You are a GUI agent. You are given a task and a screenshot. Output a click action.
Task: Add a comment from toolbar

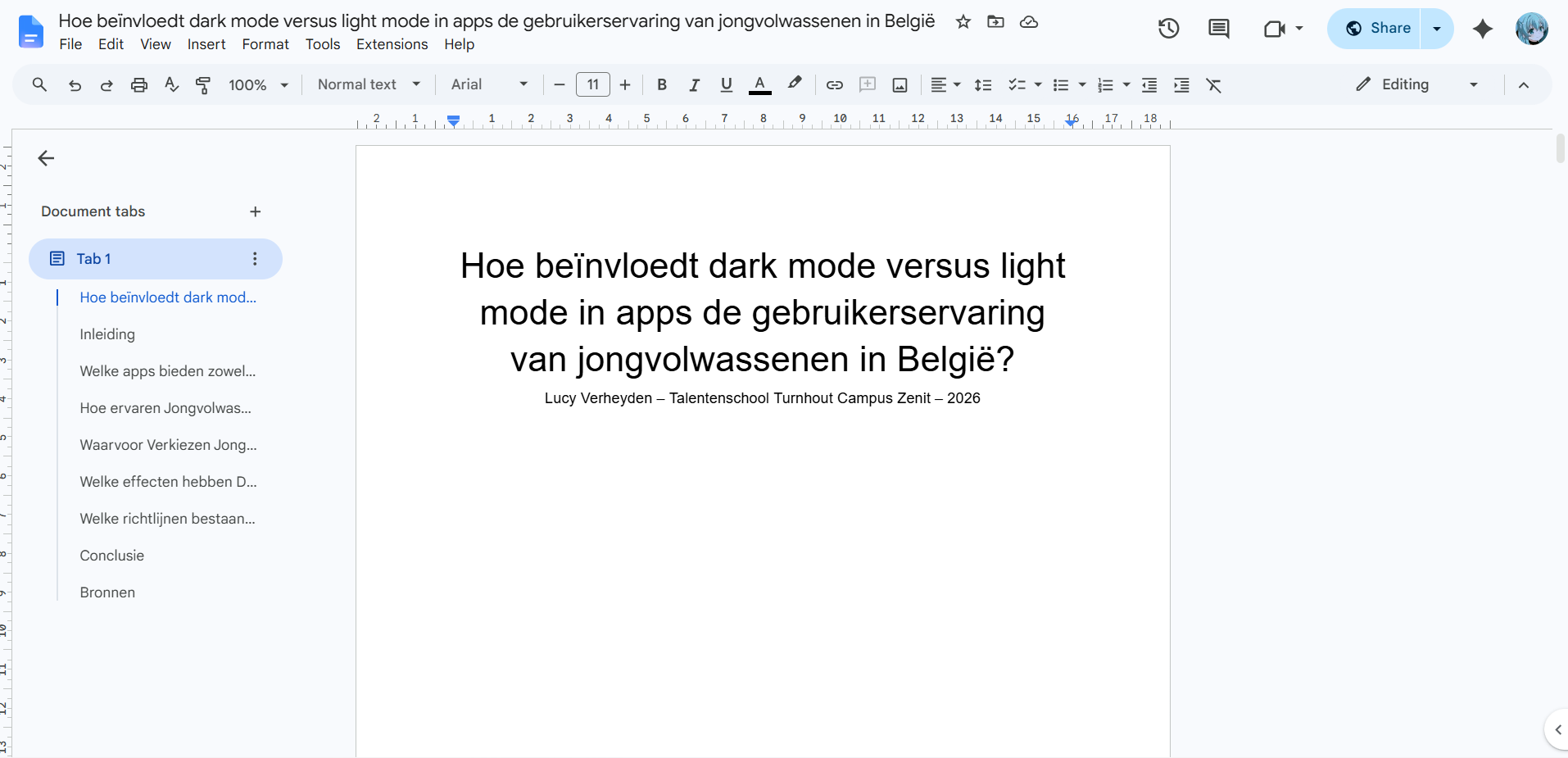coord(868,84)
